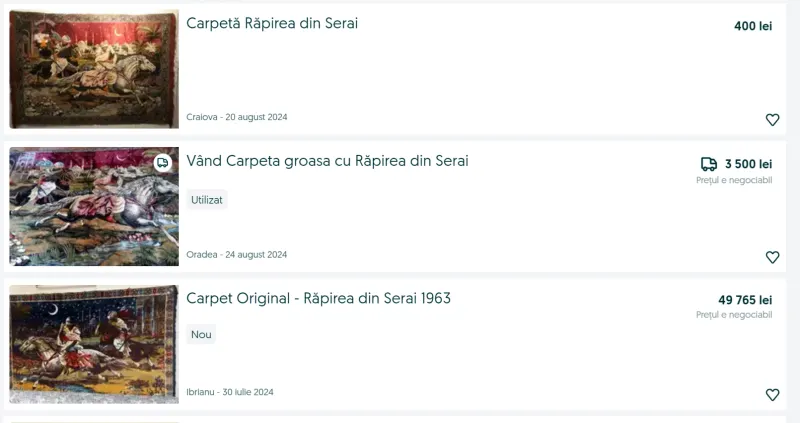Image resolution: width=800 pixels, height=423 pixels.
Task: View the red carpet thumbnail from Craiova
Action: pyautogui.click(x=94, y=69)
